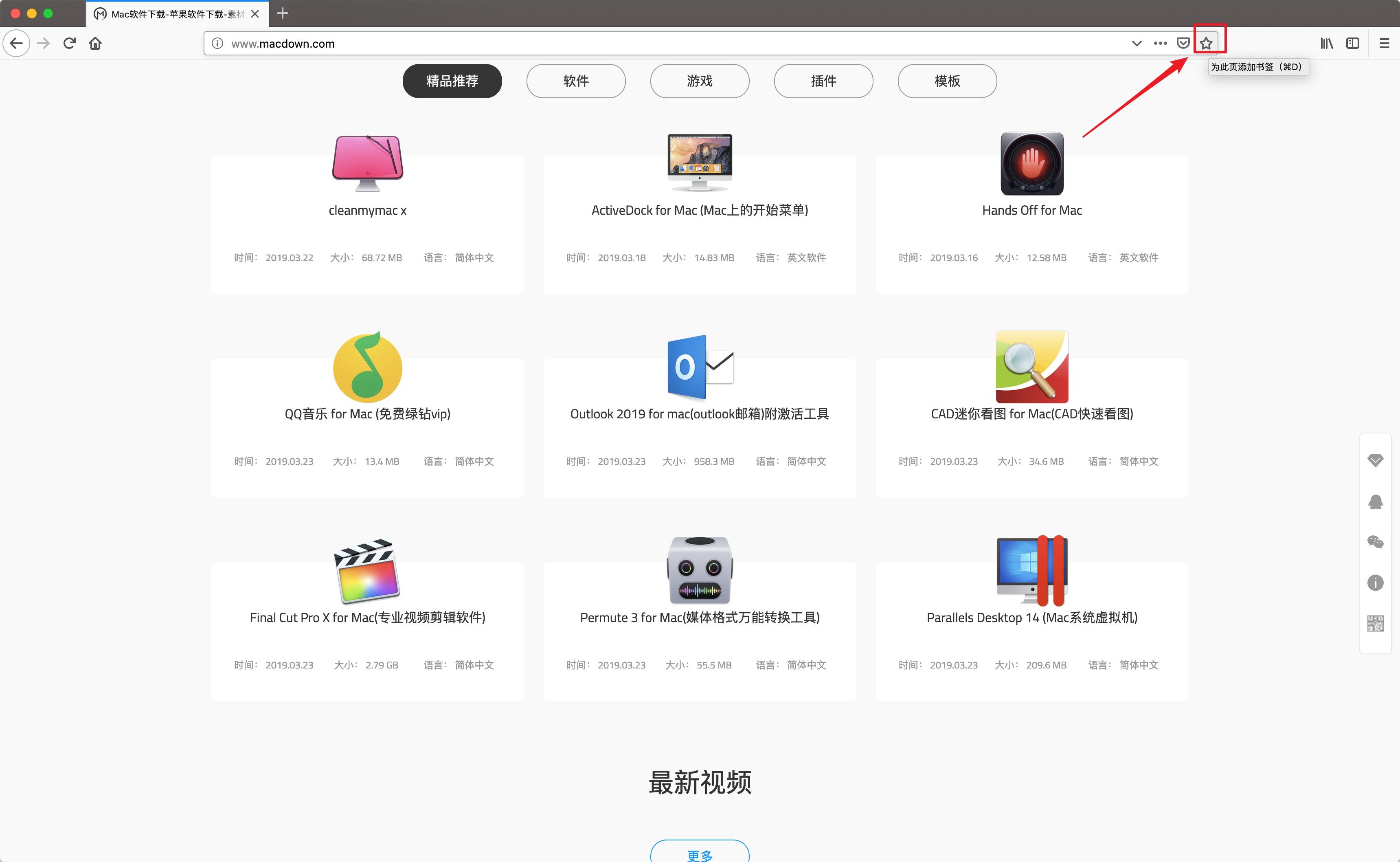Open the Parallels Desktop 14 icon
The image size is (1400, 862).
click(1032, 570)
